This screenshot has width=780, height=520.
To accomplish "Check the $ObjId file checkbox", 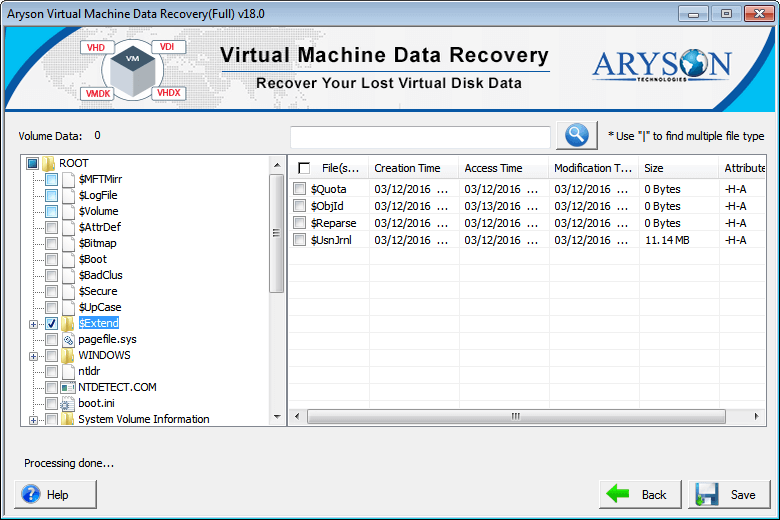I will pos(299,206).
